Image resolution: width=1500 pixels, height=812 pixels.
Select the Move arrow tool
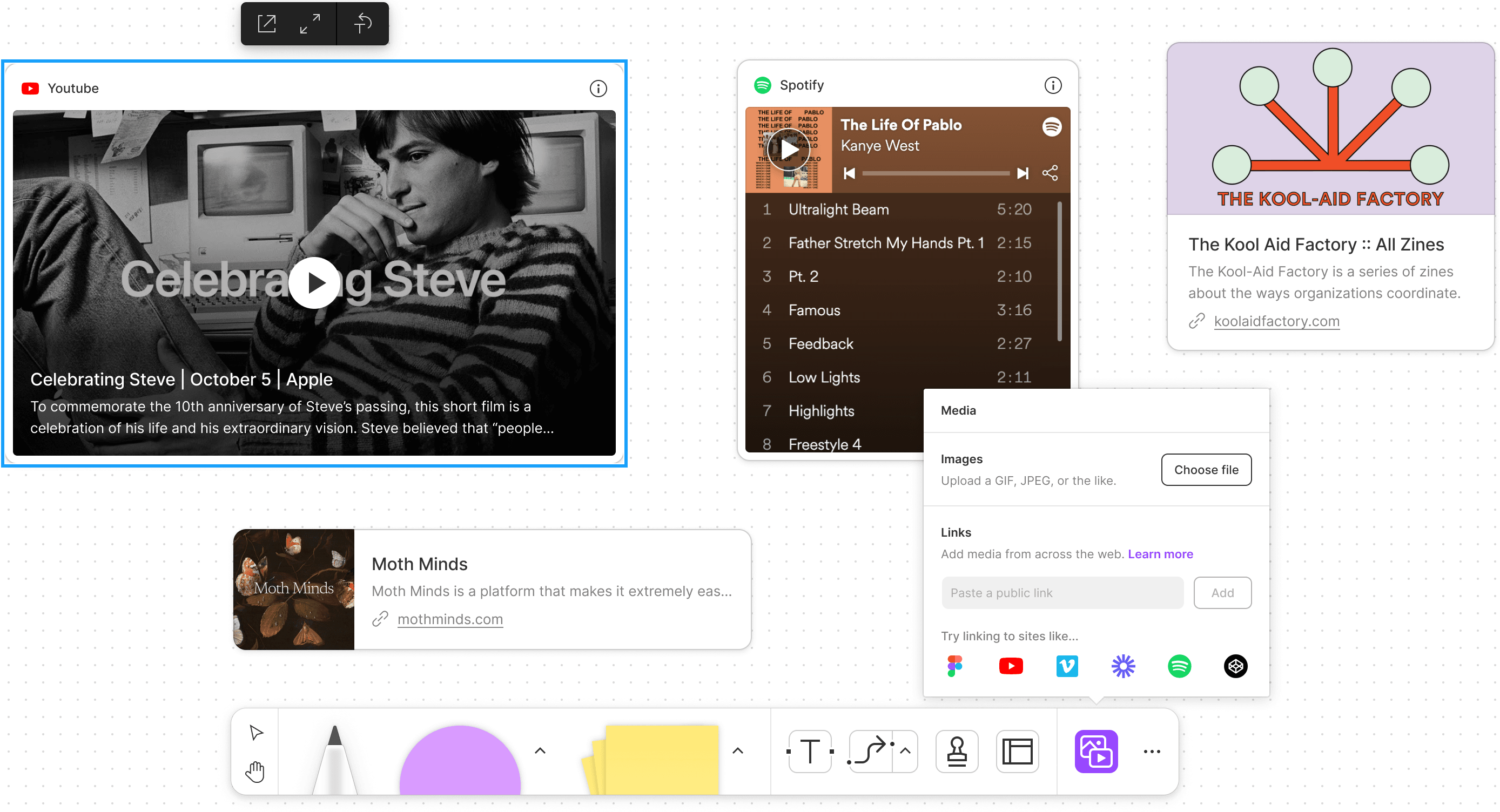pos(256,733)
